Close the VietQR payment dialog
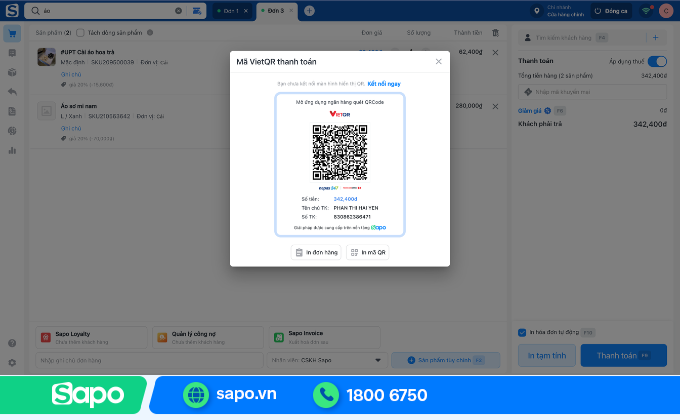680x420 pixels. click(x=438, y=62)
